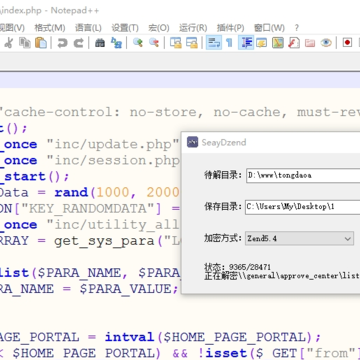Click the list($PARA_NAME code line

(90, 273)
